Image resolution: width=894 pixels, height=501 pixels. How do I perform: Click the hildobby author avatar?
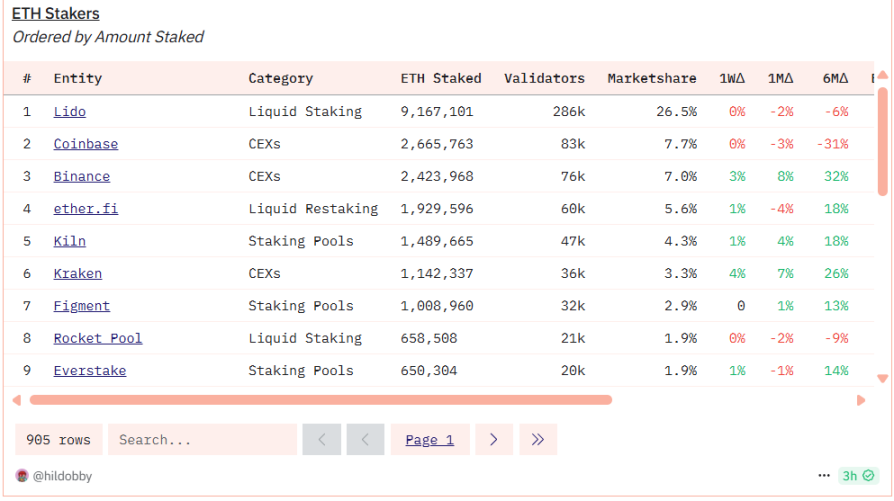22,476
